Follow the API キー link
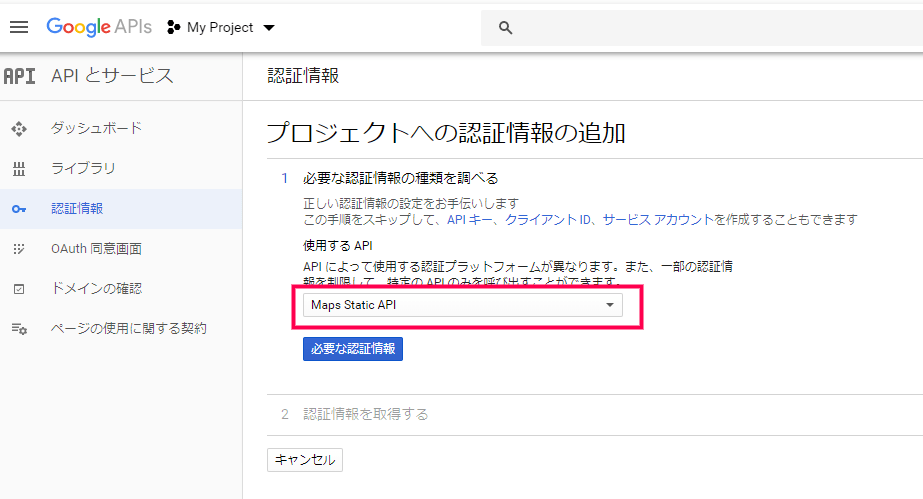 point(469,219)
